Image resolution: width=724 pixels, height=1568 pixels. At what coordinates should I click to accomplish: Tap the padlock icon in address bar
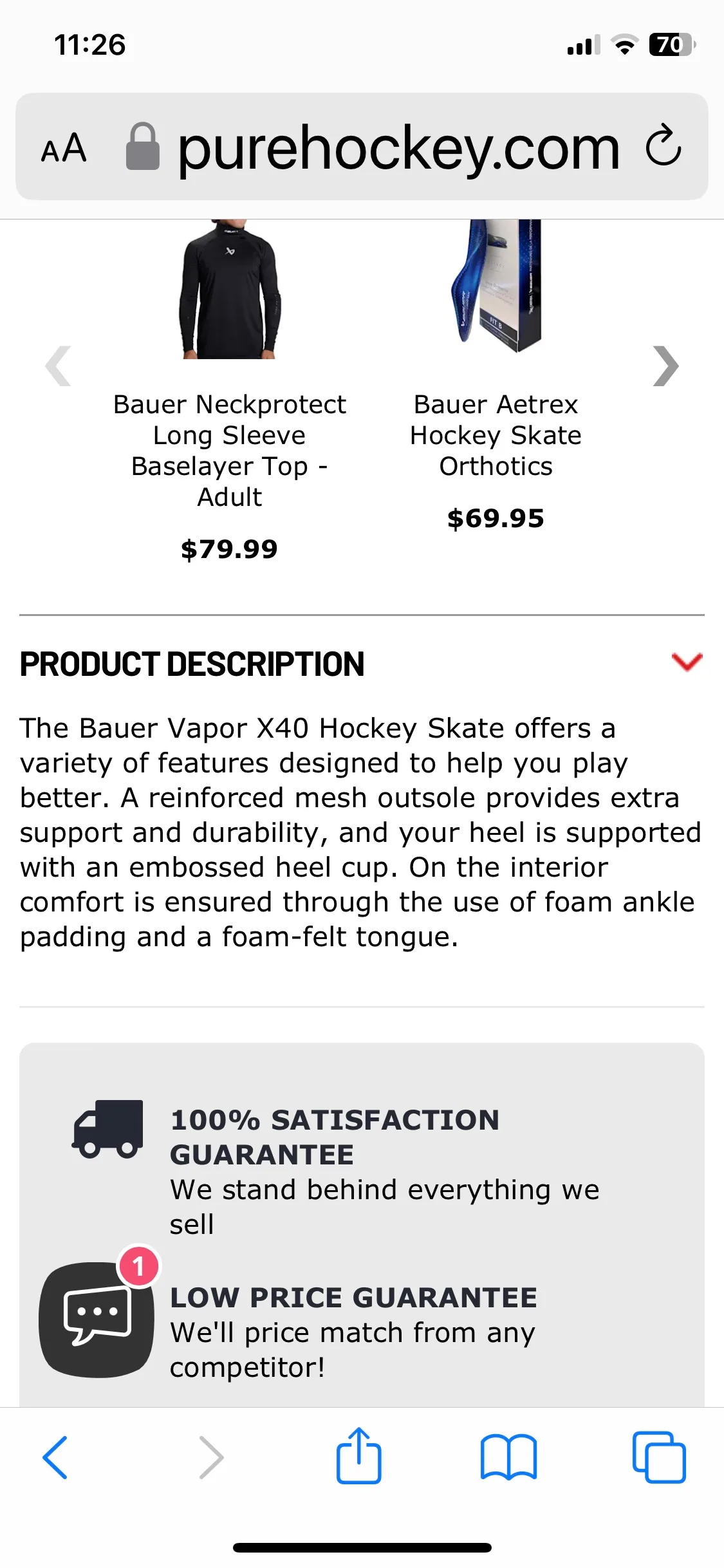[142, 147]
